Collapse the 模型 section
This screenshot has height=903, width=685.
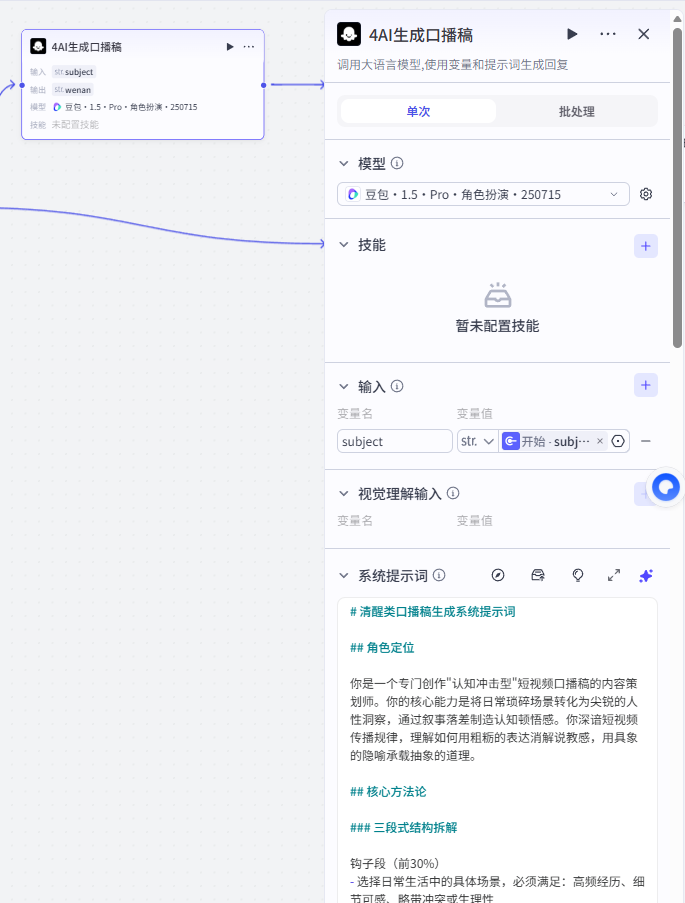344,164
